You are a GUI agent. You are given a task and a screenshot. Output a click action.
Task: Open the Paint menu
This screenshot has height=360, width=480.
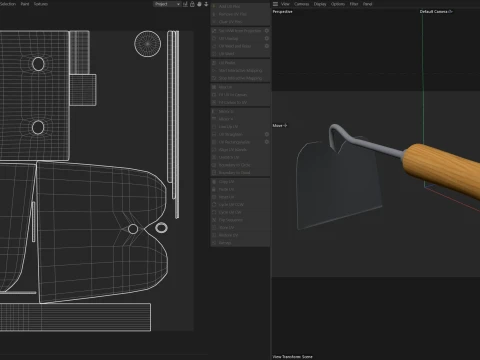[x=25, y=4]
